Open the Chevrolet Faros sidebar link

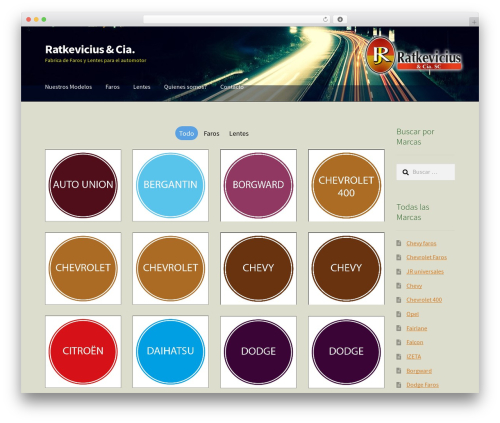coord(426,257)
